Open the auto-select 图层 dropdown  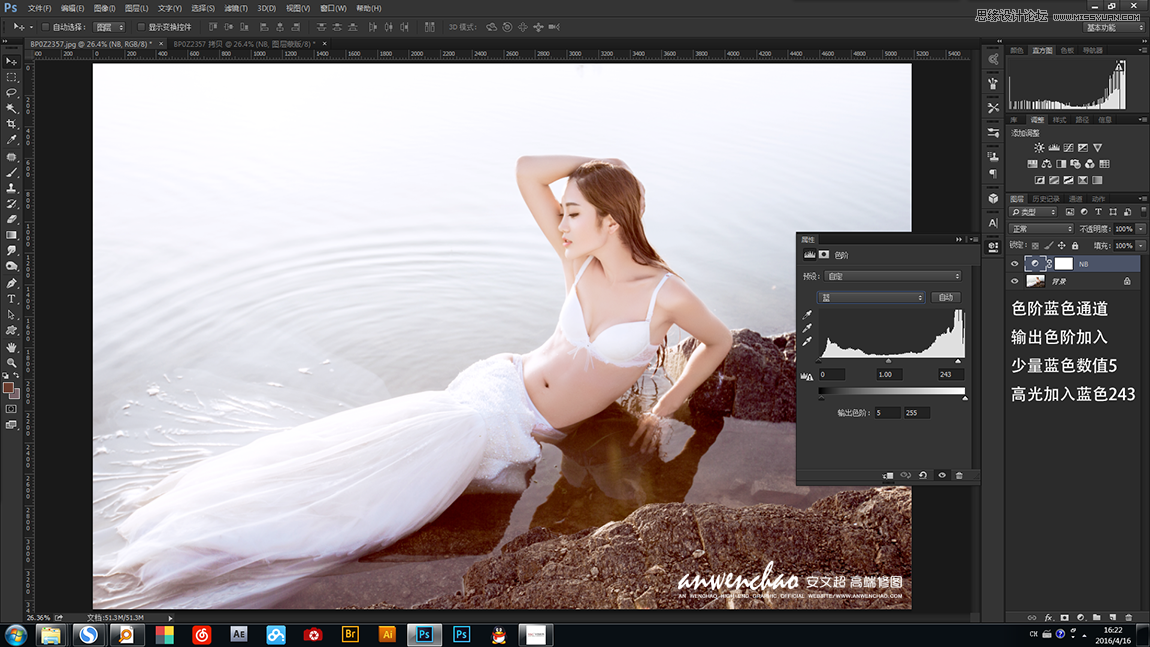pos(109,27)
